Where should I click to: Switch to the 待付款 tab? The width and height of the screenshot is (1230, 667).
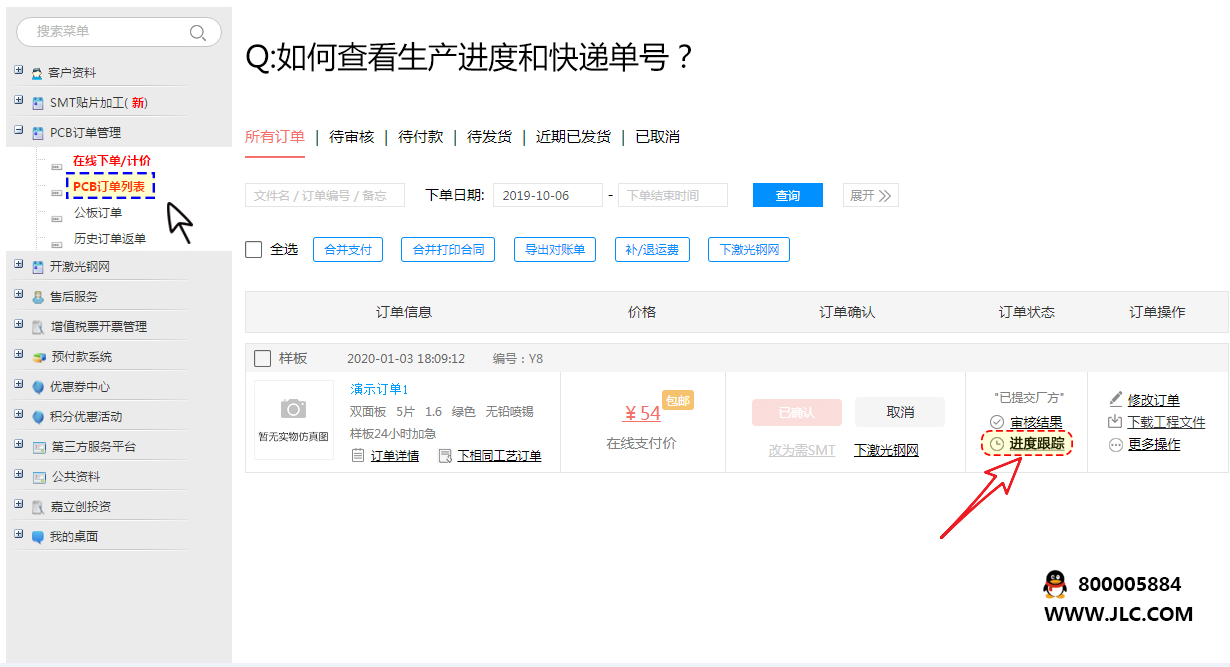tap(420, 137)
